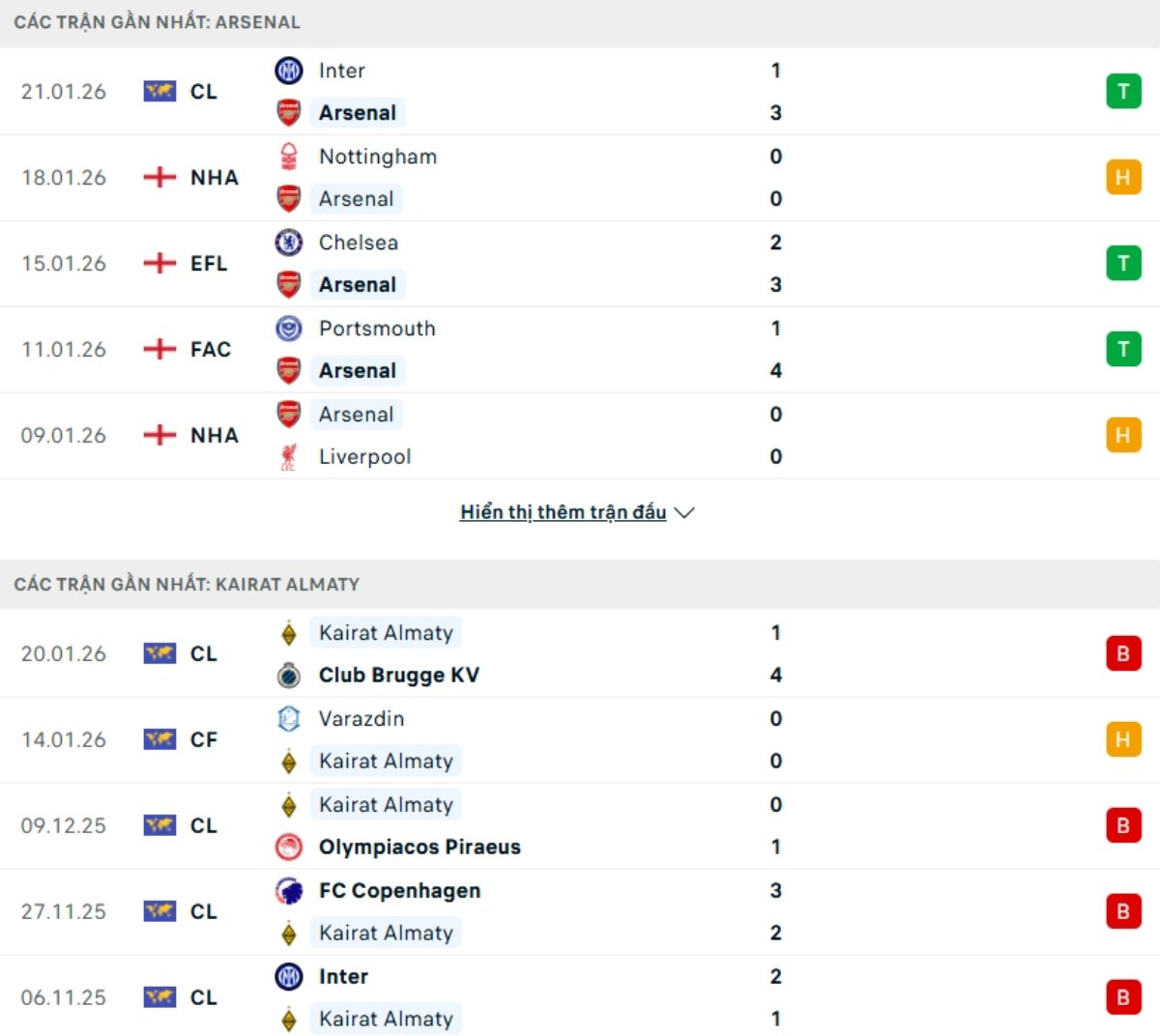Click the red B badge for Club Brugge match

coord(1123,654)
